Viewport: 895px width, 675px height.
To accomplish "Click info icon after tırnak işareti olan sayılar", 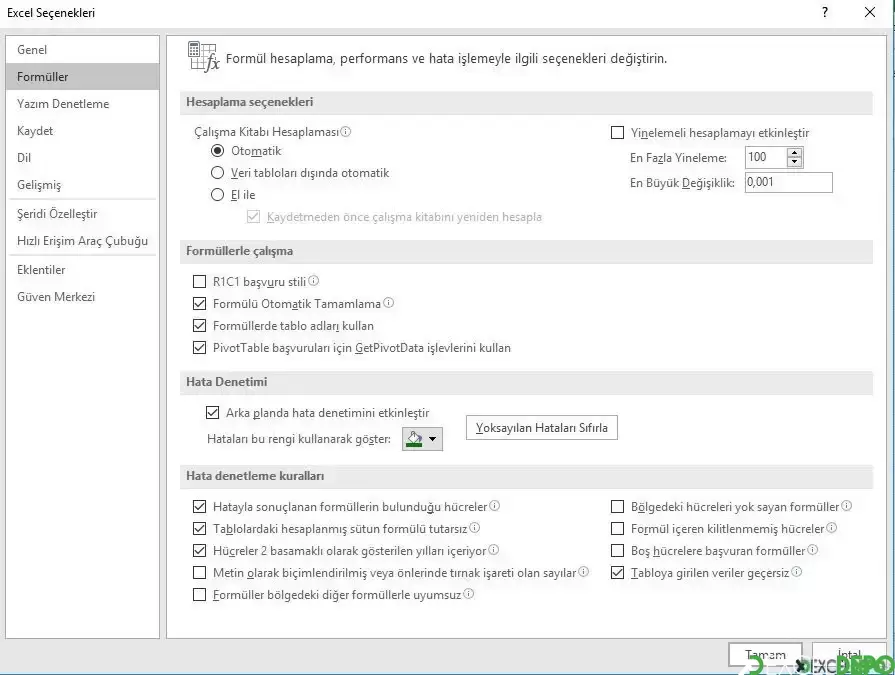I will coord(583,572).
